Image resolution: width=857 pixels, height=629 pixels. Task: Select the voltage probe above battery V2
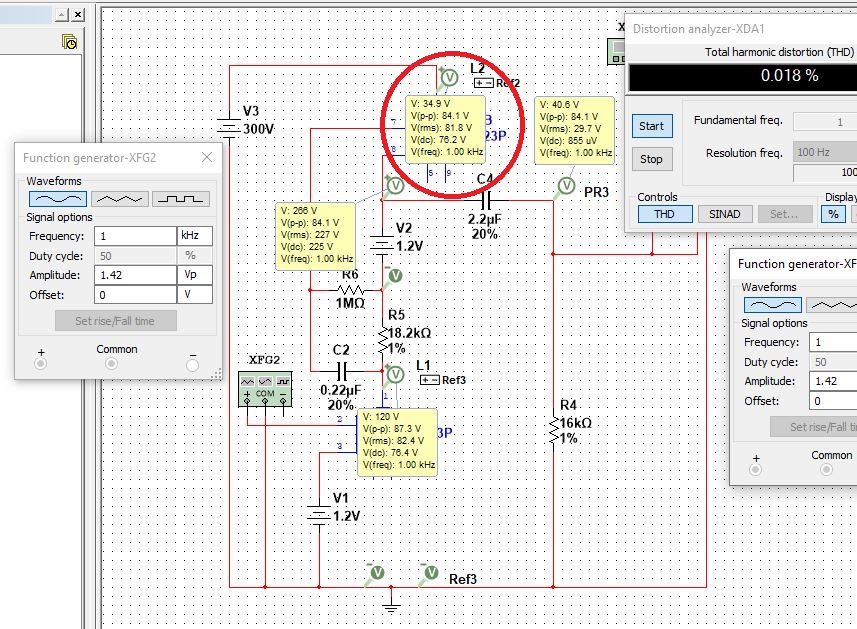click(394, 186)
